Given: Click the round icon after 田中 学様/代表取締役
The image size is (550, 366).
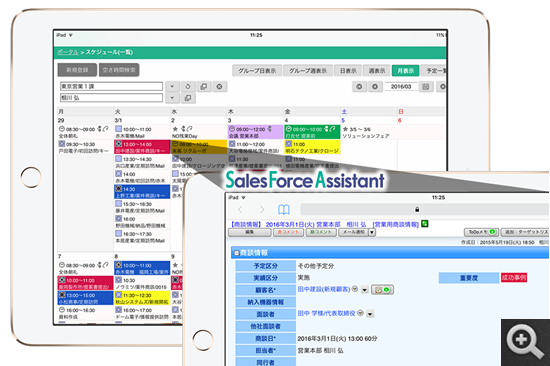Looking at the screenshot, I should (x=360, y=313).
